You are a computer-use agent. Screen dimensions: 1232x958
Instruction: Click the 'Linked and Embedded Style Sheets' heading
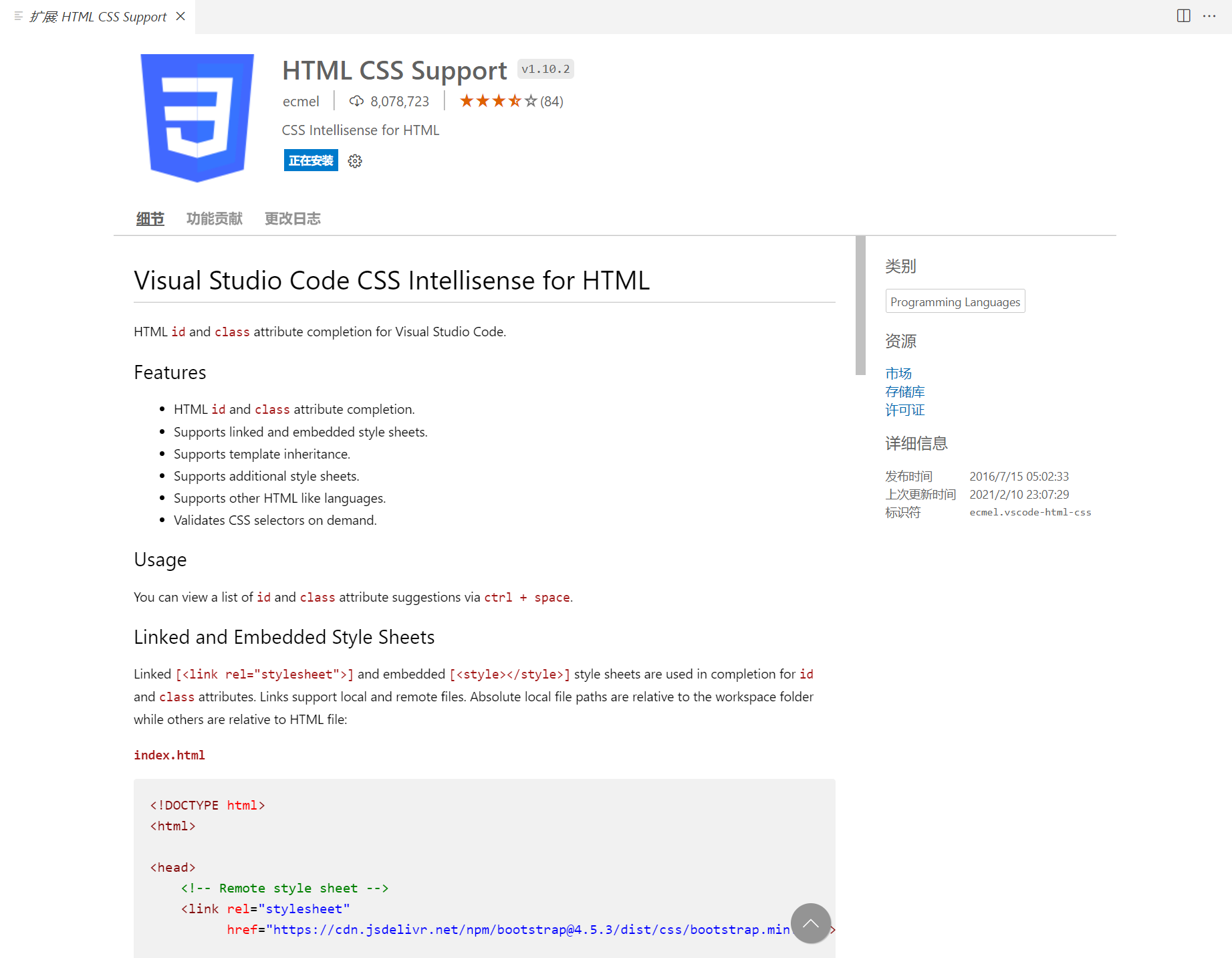point(284,637)
